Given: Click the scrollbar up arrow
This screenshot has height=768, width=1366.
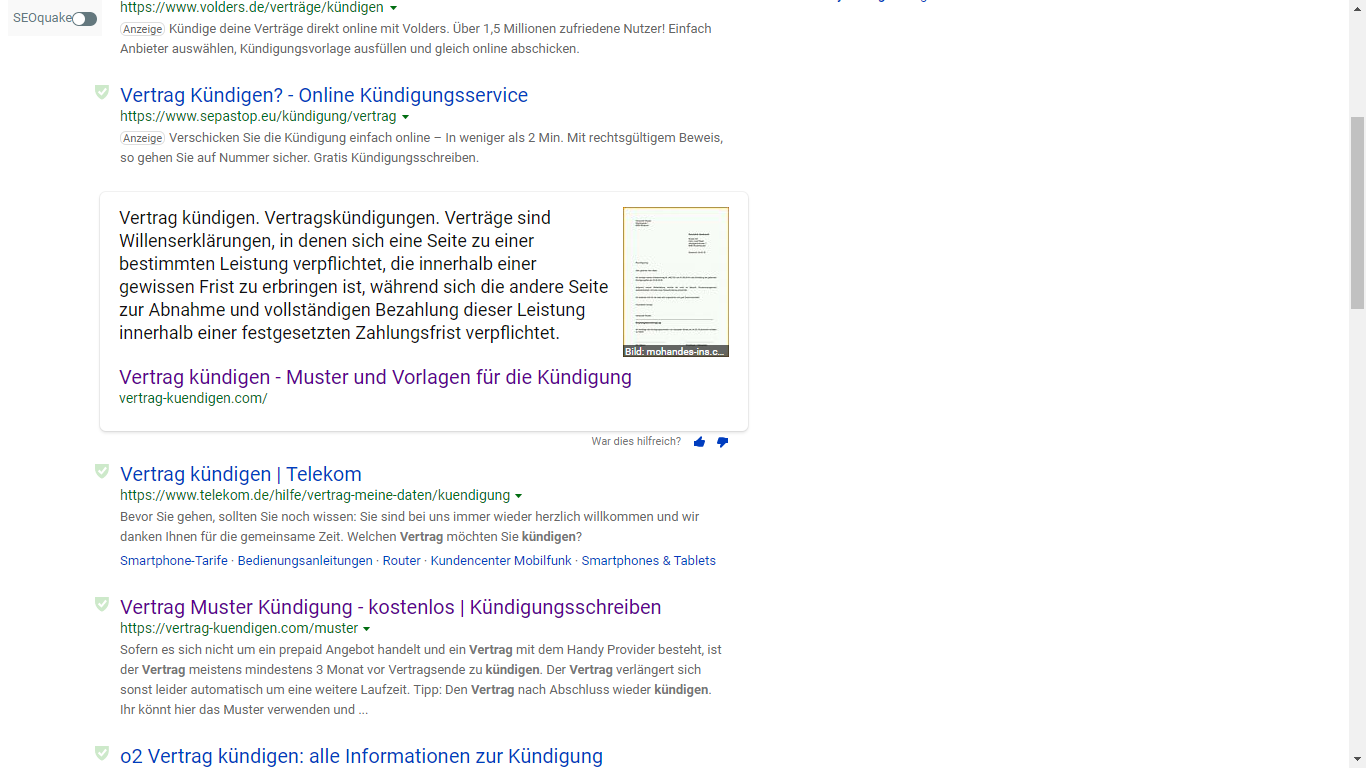Looking at the screenshot, I should [x=1357, y=8].
